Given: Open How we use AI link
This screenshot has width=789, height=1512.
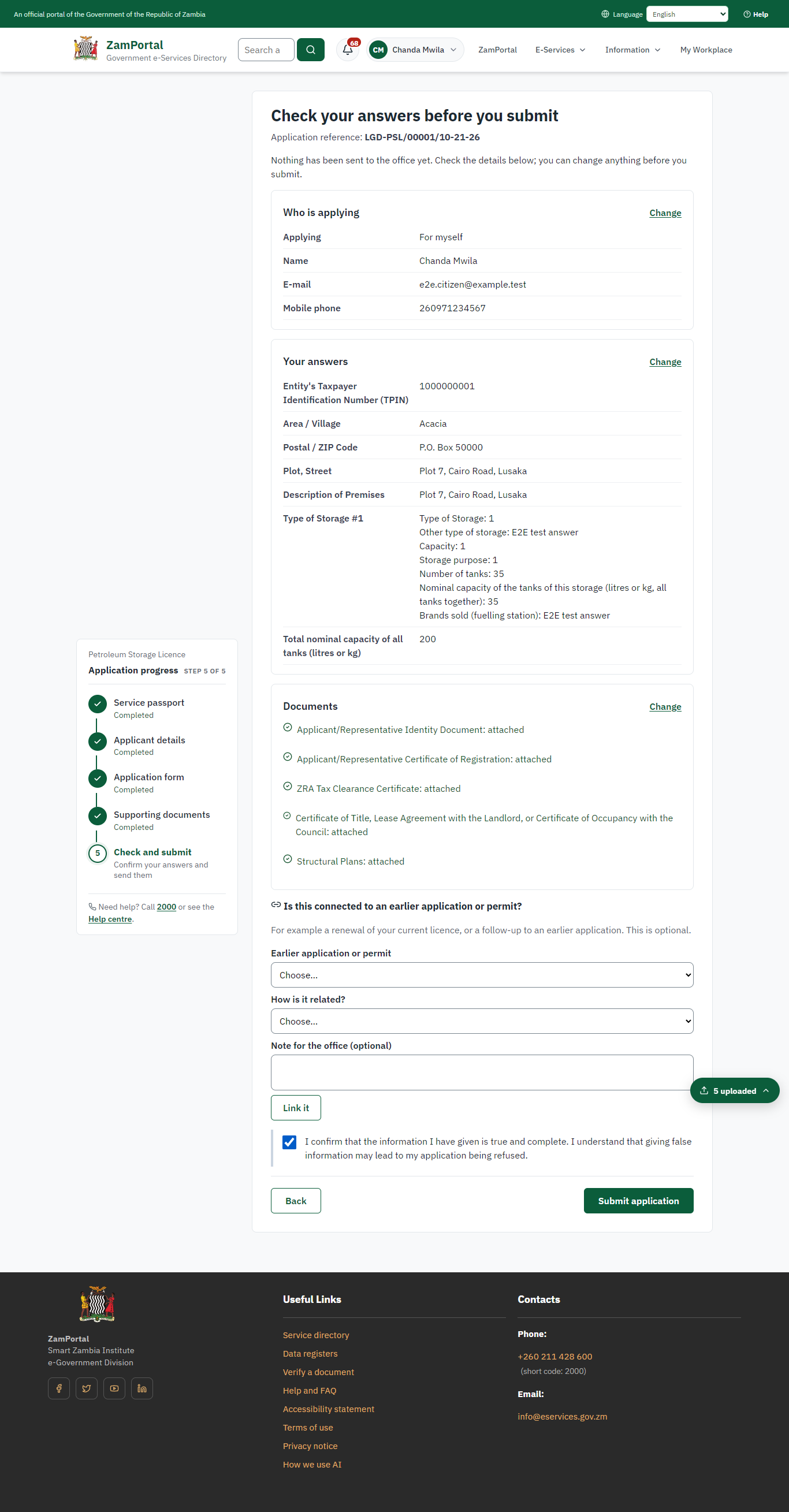Looking at the screenshot, I should [312, 1465].
